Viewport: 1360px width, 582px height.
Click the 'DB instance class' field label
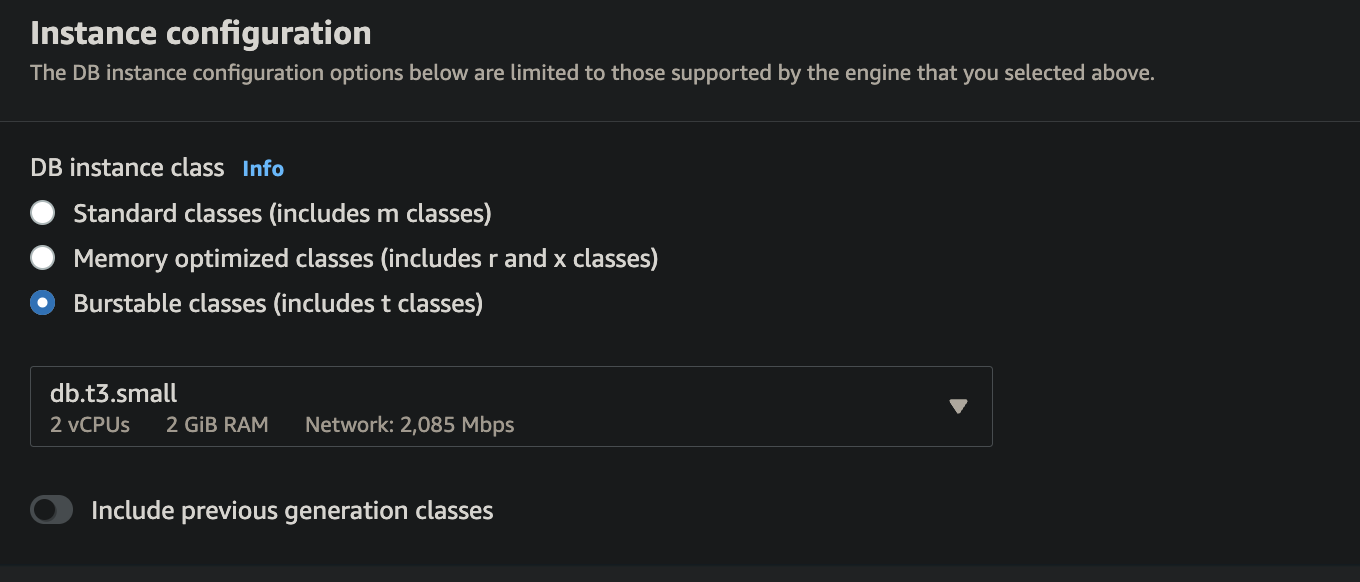click(127, 168)
